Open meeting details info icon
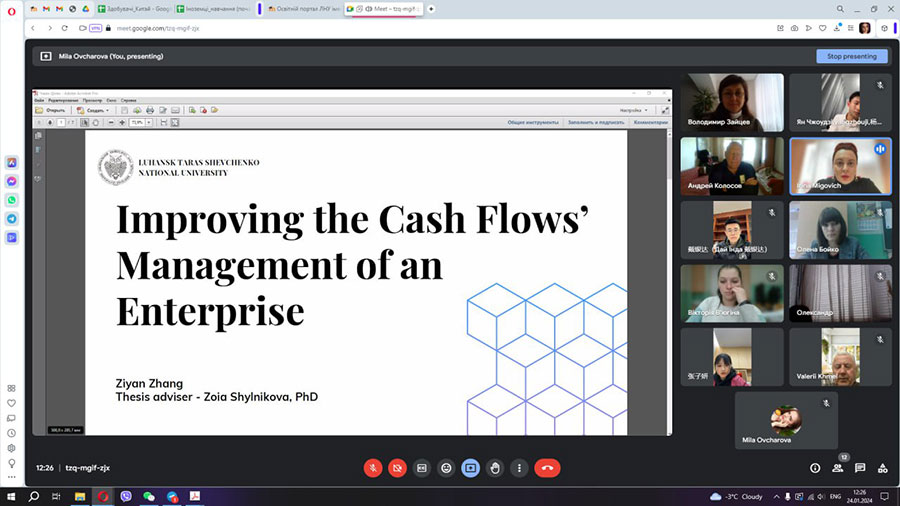Screen dimensions: 900x506 point(815,467)
